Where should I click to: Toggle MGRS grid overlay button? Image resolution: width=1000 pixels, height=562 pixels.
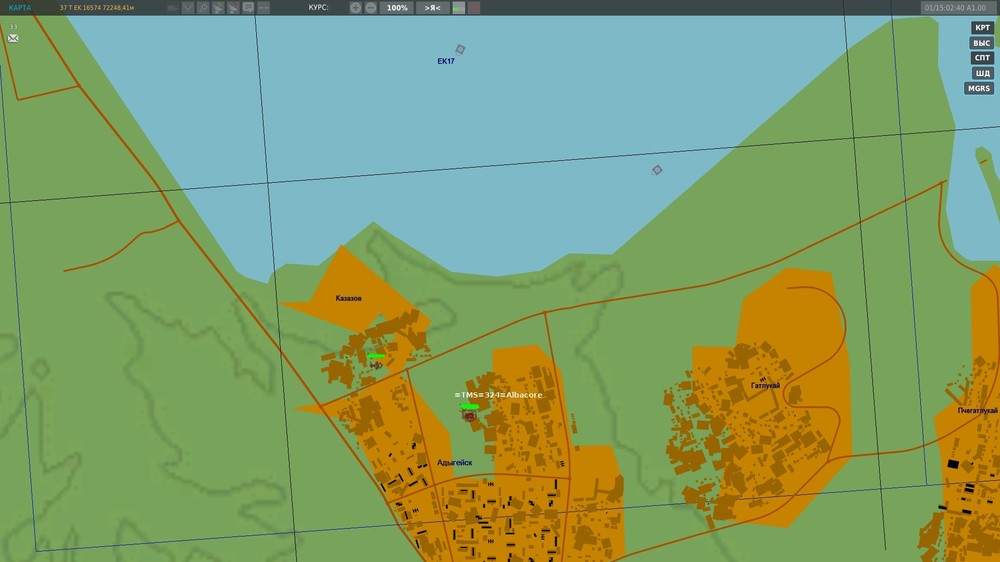tap(979, 88)
